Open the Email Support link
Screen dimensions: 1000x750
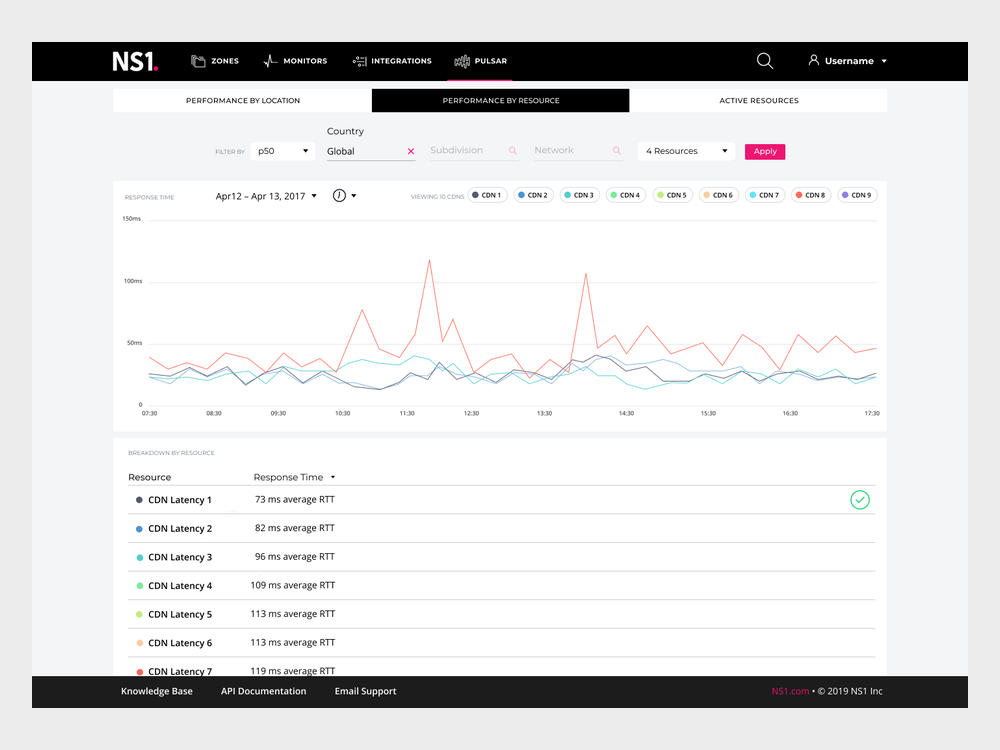365,691
